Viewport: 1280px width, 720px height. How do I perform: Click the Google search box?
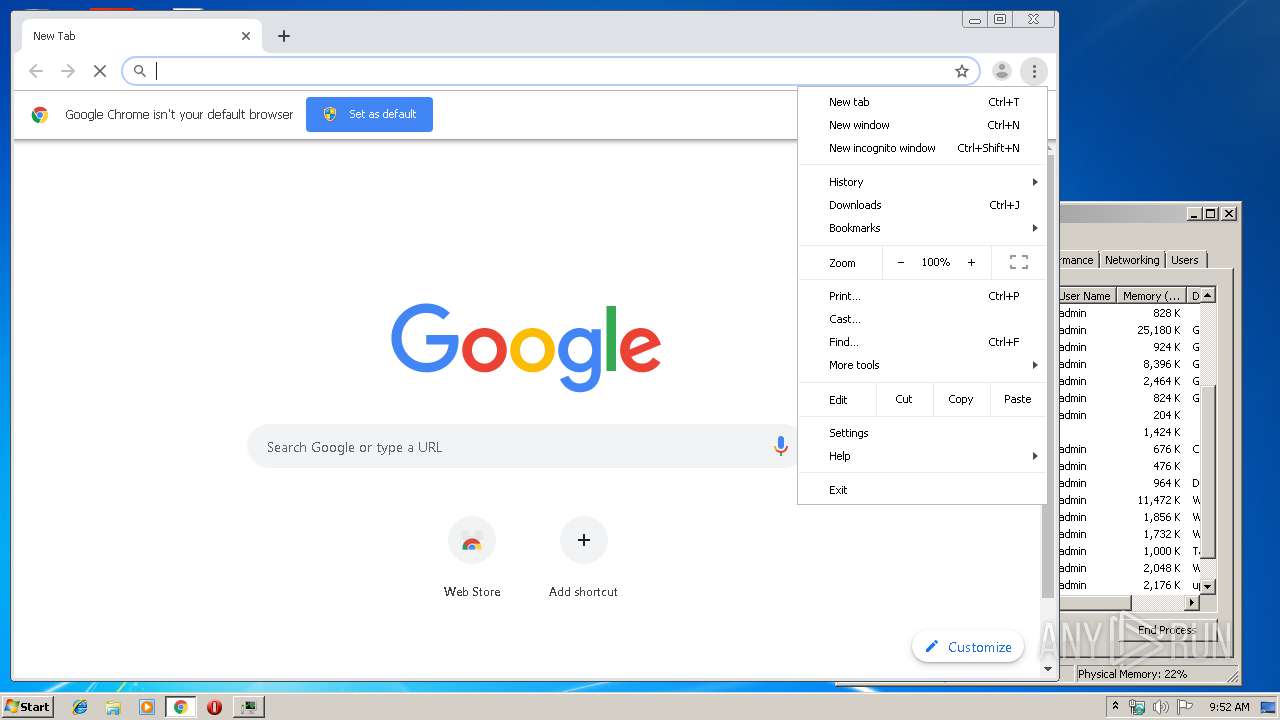coord(524,447)
